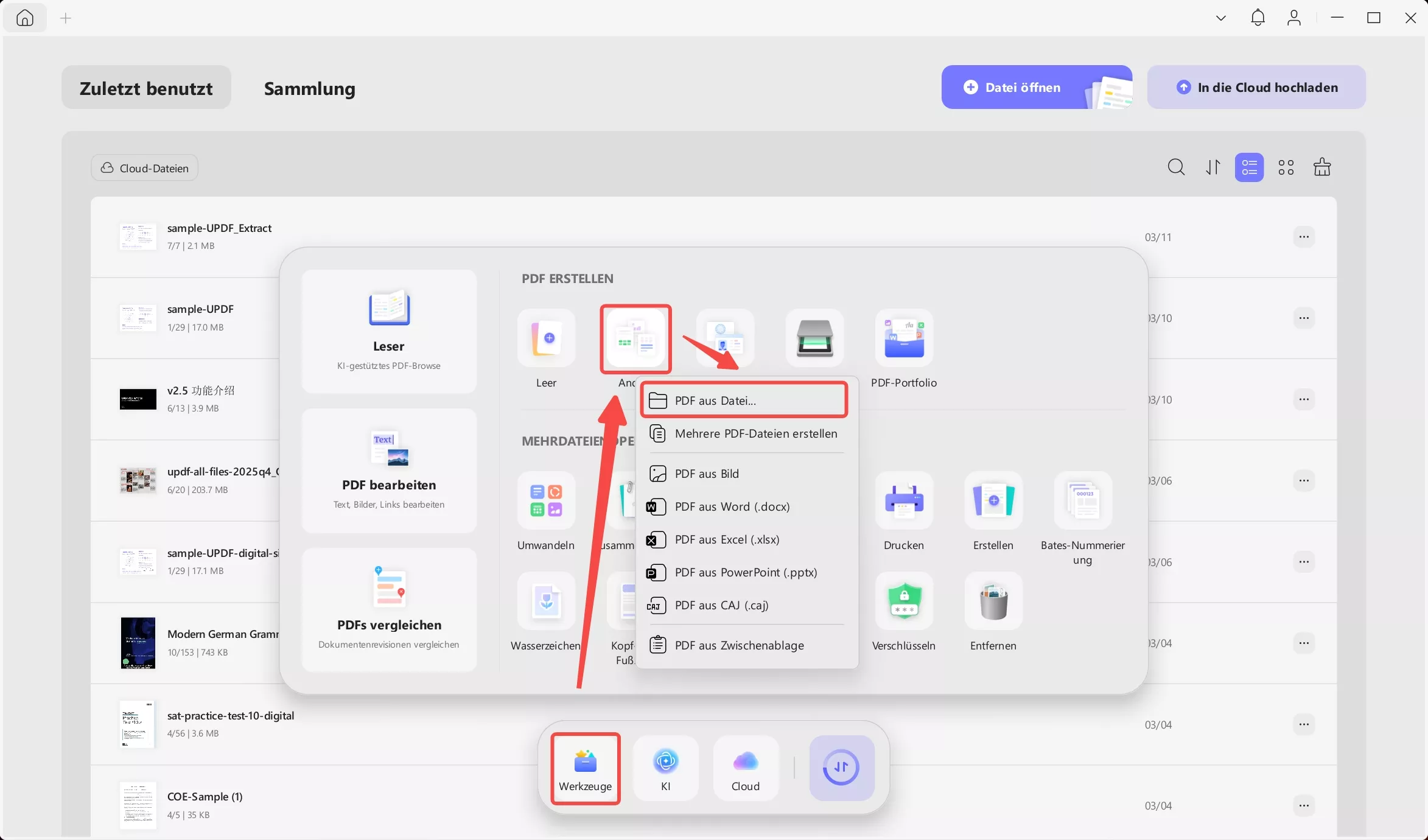Open the search icon in the file list
1428x840 pixels.
point(1176,167)
